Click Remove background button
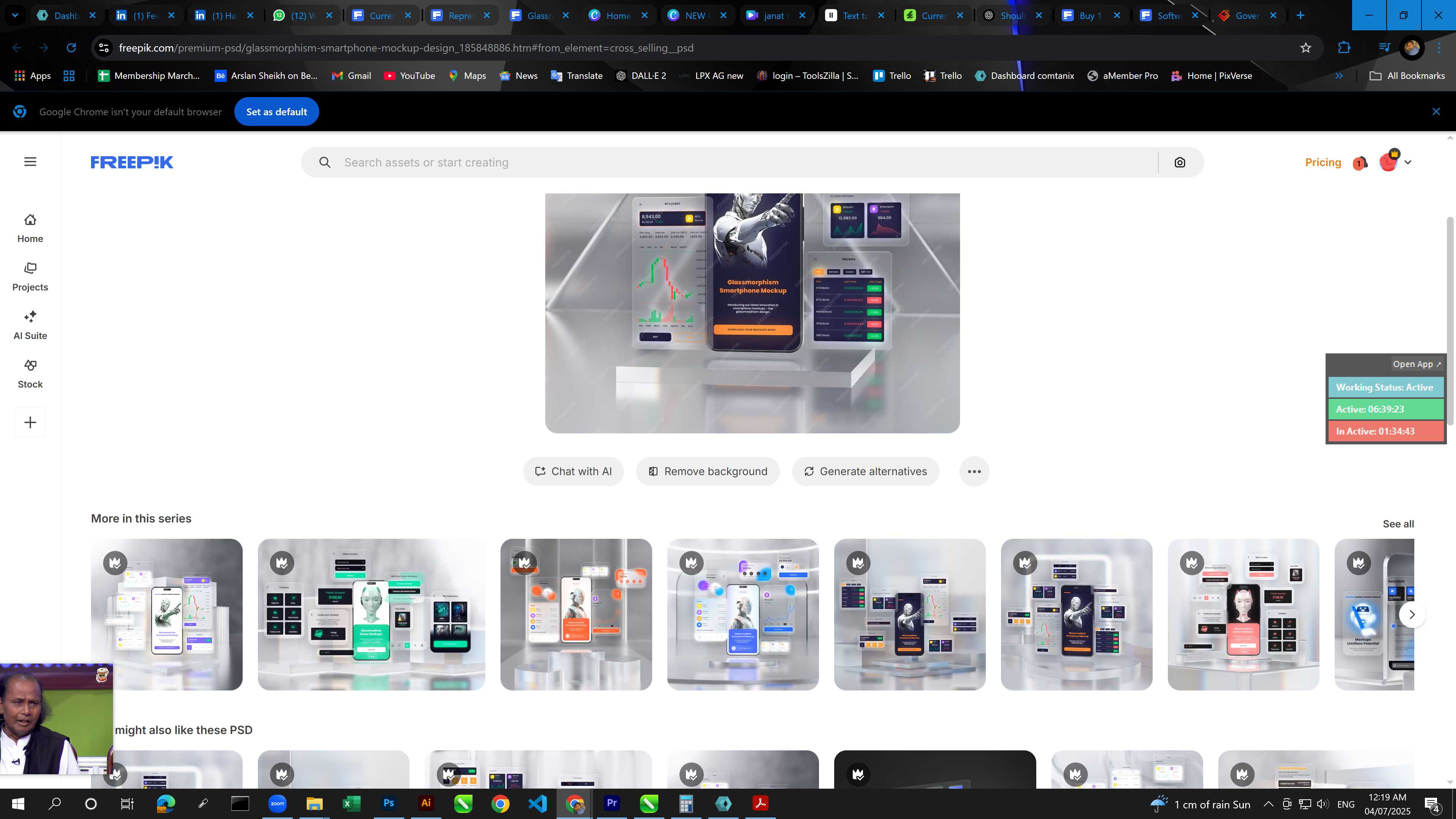The height and width of the screenshot is (819, 1456). (x=708, y=471)
